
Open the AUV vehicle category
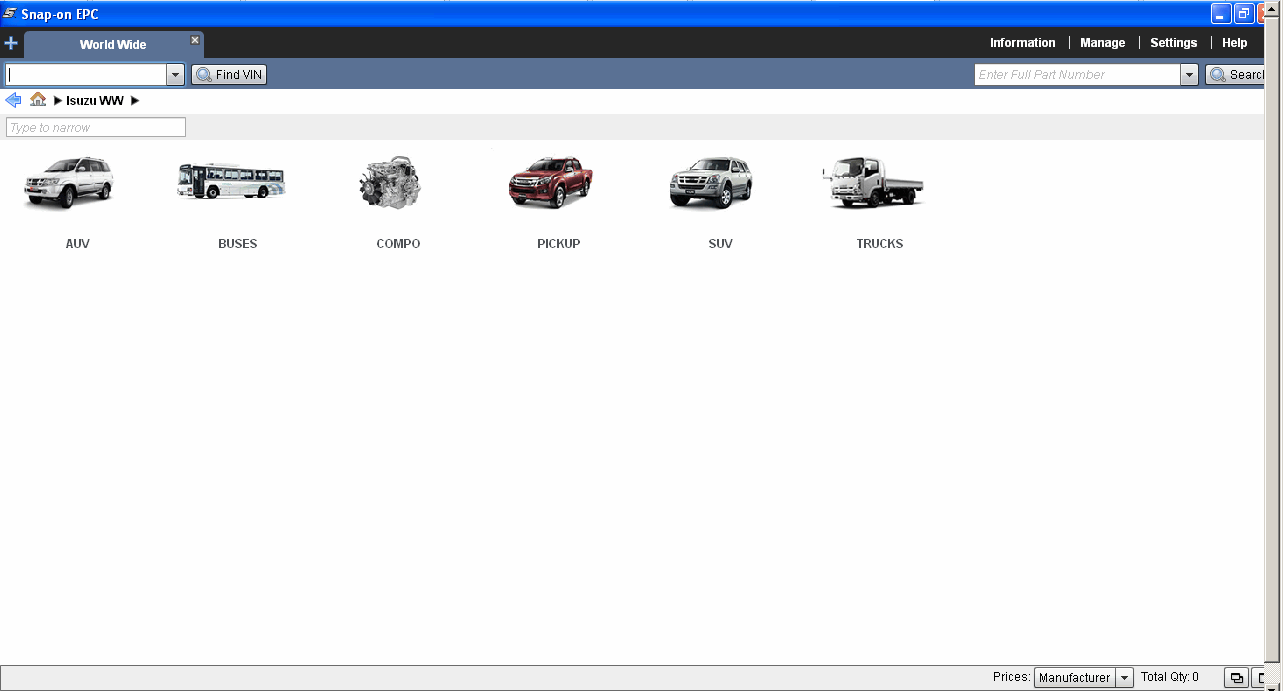pos(70,186)
